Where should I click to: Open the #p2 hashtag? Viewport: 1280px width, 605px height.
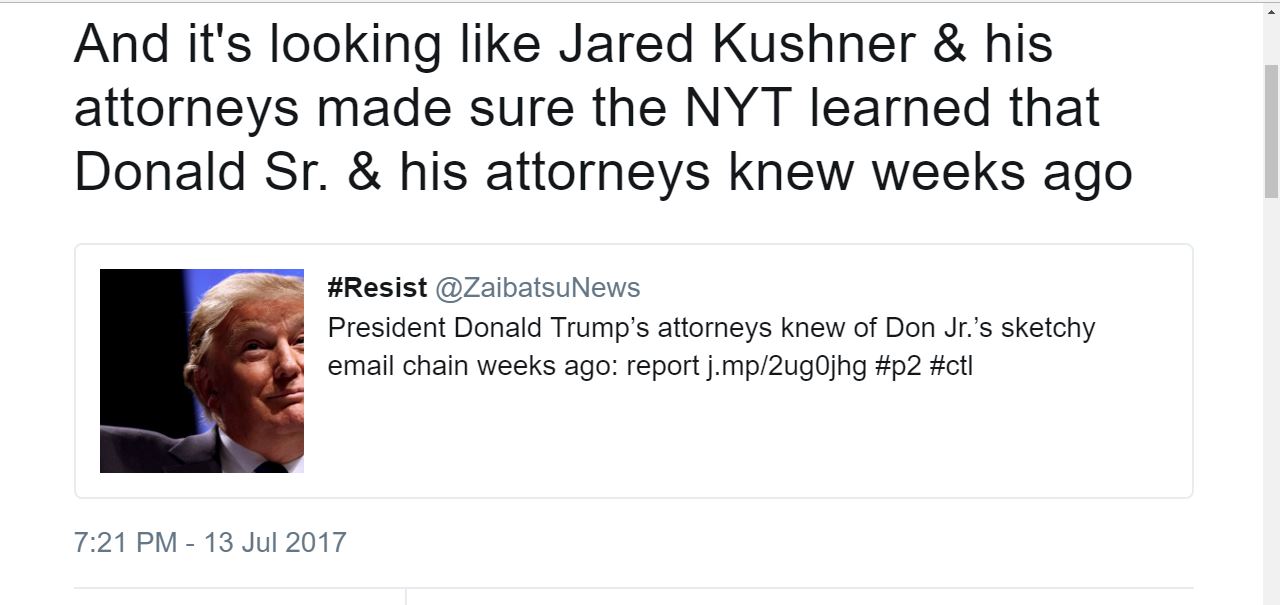coord(898,366)
